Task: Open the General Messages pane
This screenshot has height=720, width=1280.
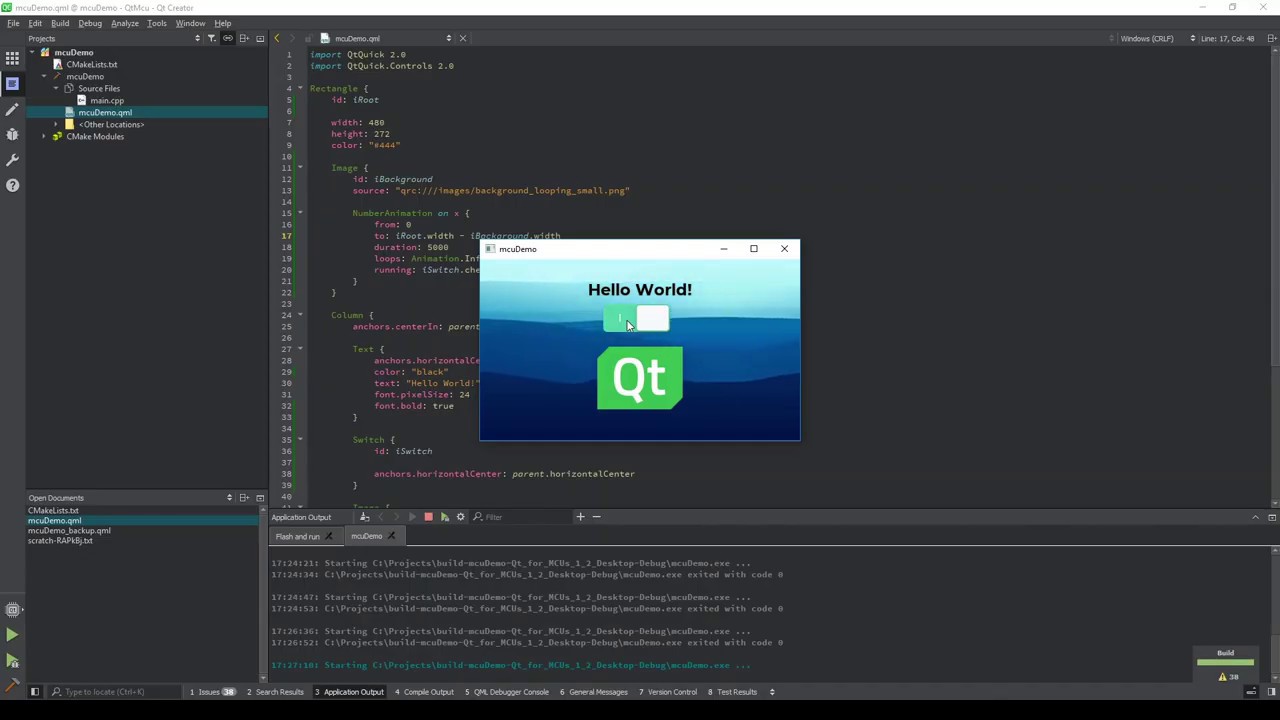Action: pos(593,692)
